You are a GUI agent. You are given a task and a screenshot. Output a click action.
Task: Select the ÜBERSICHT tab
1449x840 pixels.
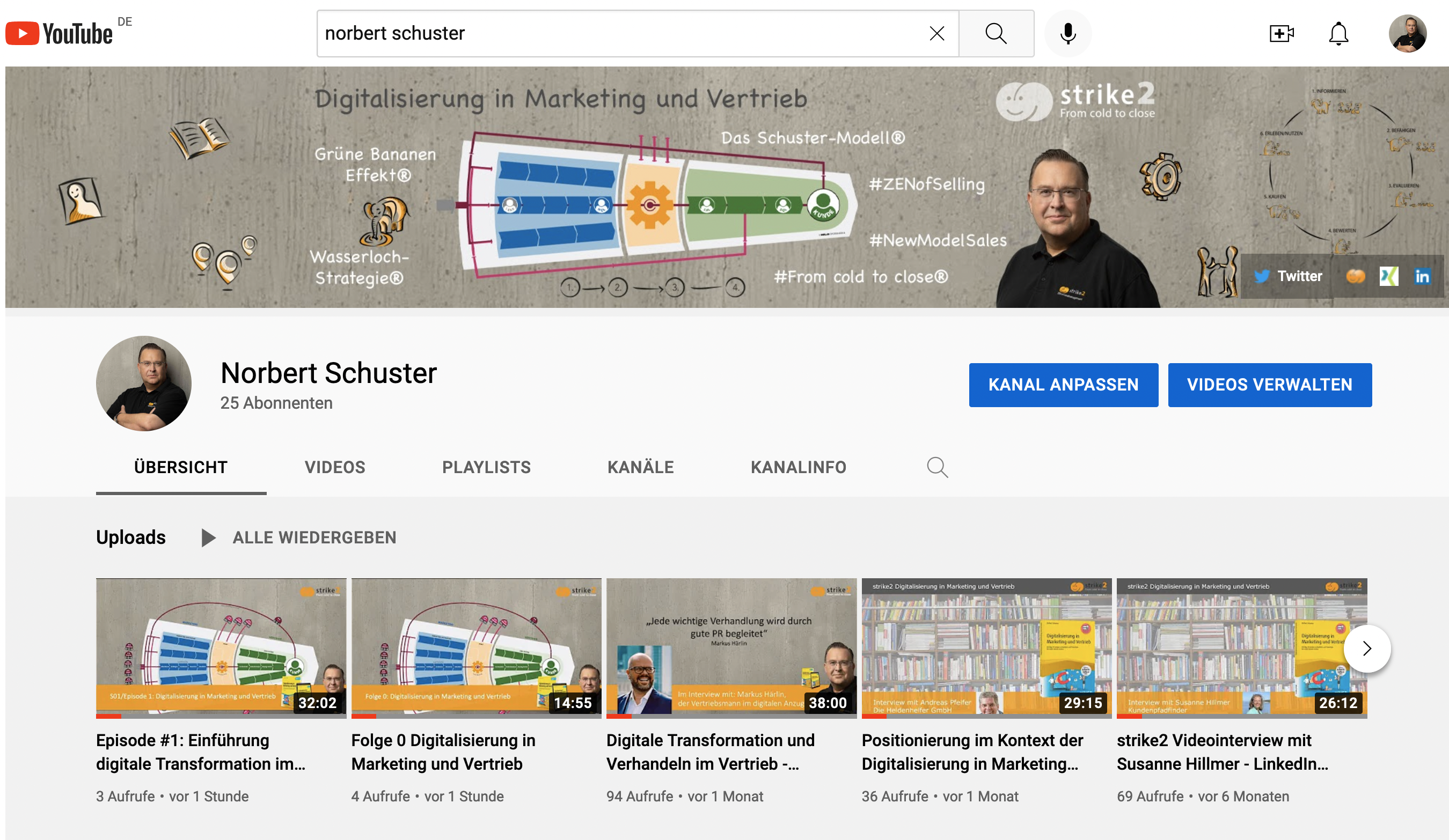pyautogui.click(x=181, y=467)
